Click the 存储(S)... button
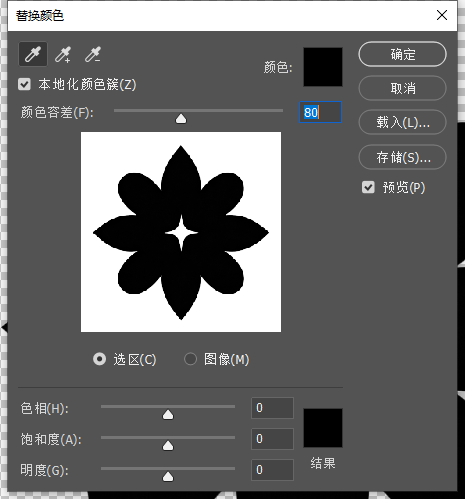465x499 pixels. 402,157
